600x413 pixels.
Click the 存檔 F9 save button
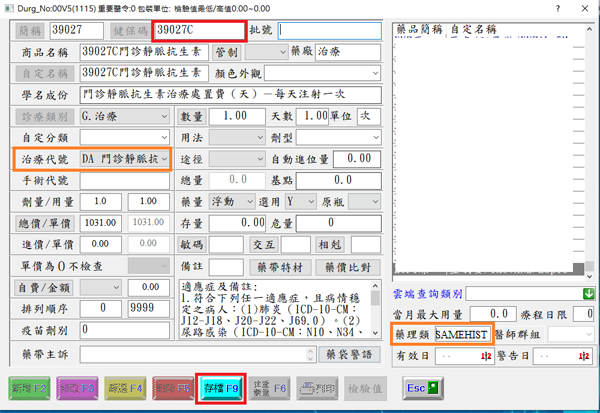pyautogui.click(x=218, y=388)
